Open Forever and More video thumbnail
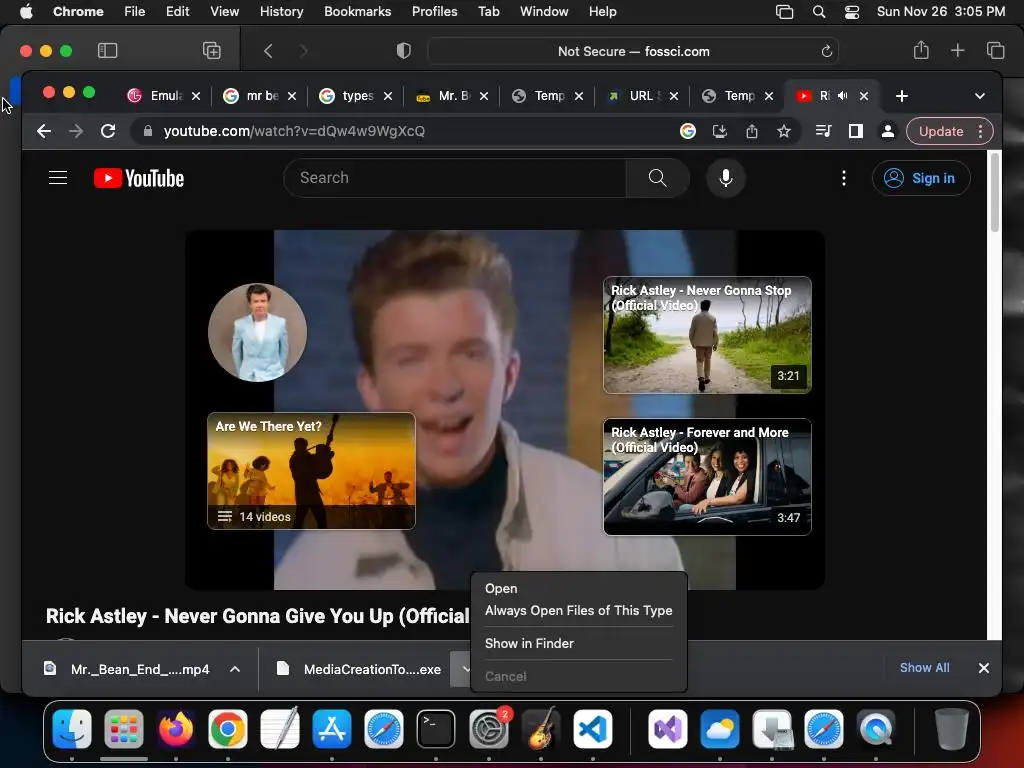This screenshot has height=768, width=1024. pyautogui.click(x=707, y=477)
